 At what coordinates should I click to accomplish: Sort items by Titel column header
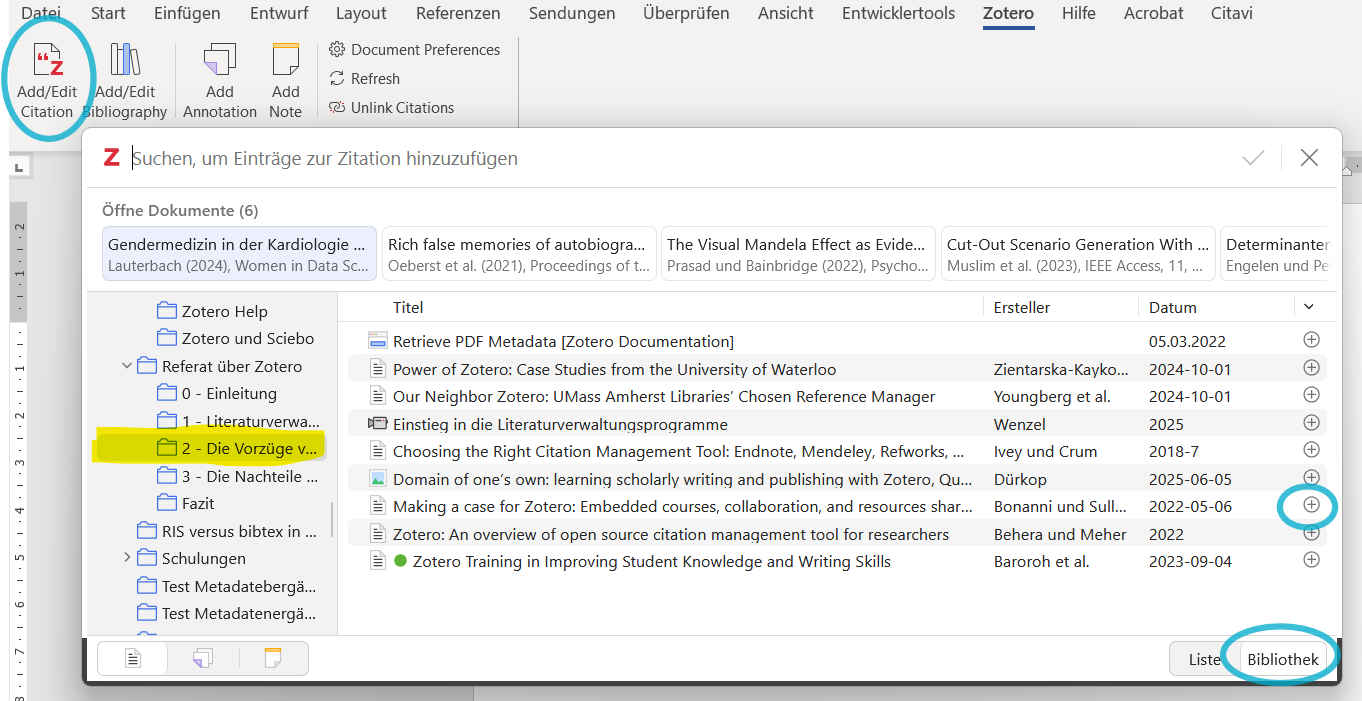(x=408, y=307)
